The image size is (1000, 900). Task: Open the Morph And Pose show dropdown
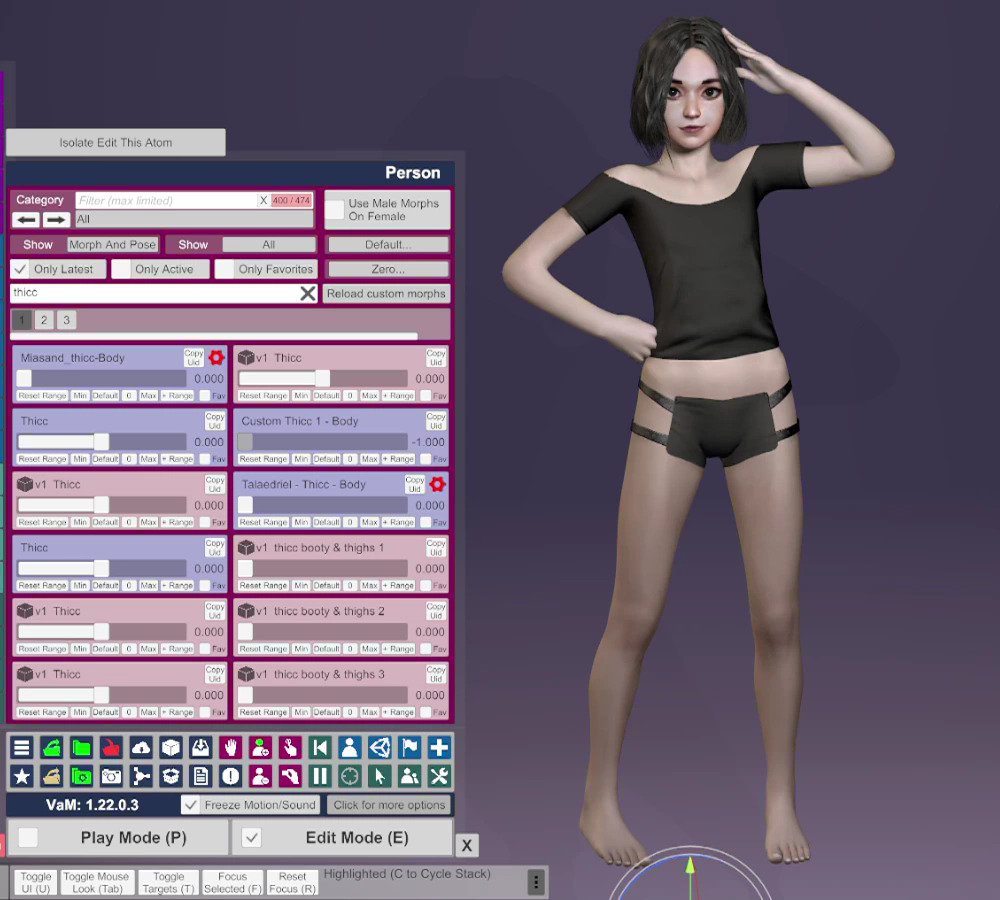pos(112,244)
